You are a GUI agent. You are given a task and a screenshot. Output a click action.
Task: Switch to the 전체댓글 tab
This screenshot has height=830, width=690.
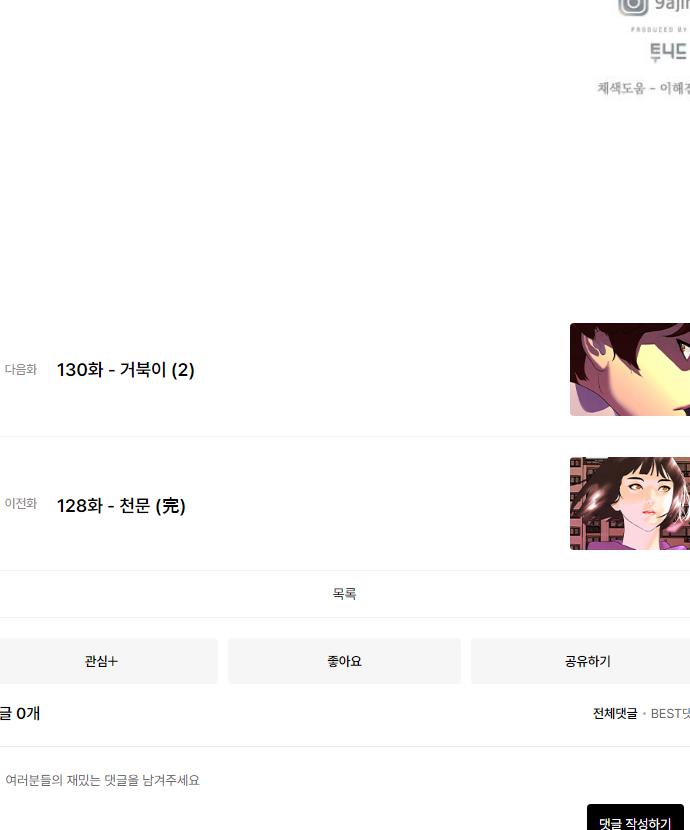(x=615, y=714)
